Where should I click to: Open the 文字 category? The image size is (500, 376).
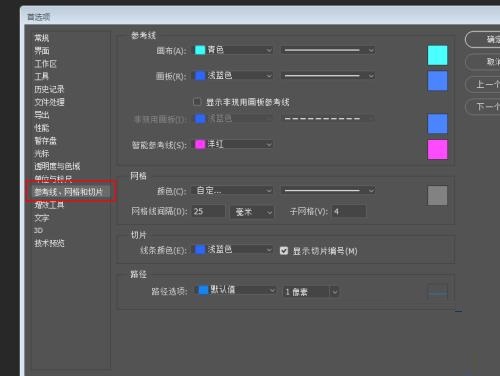(42, 218)
